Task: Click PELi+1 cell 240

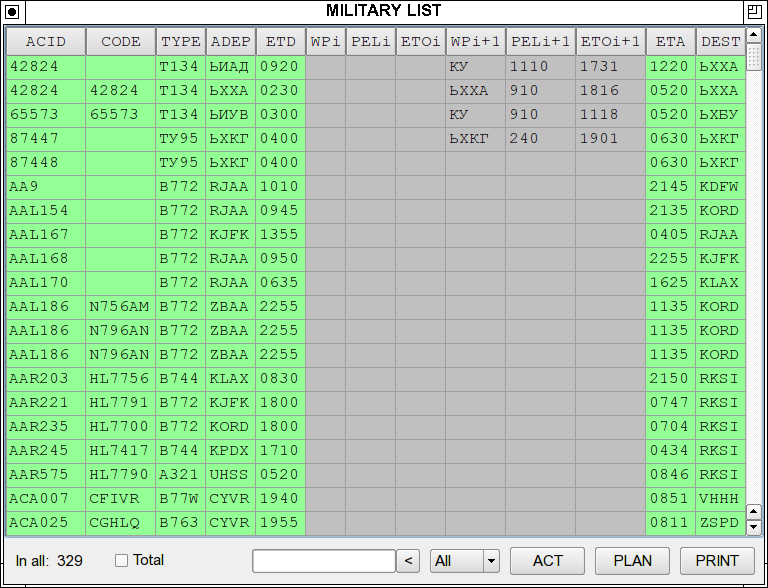Action: point(541,139)
